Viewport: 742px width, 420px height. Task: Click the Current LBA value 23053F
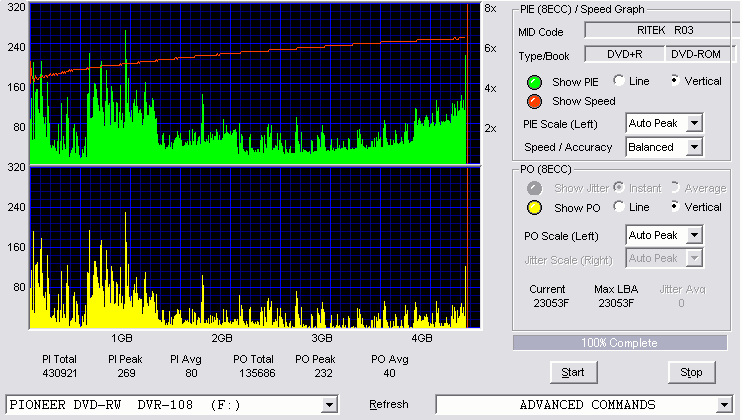551,303
